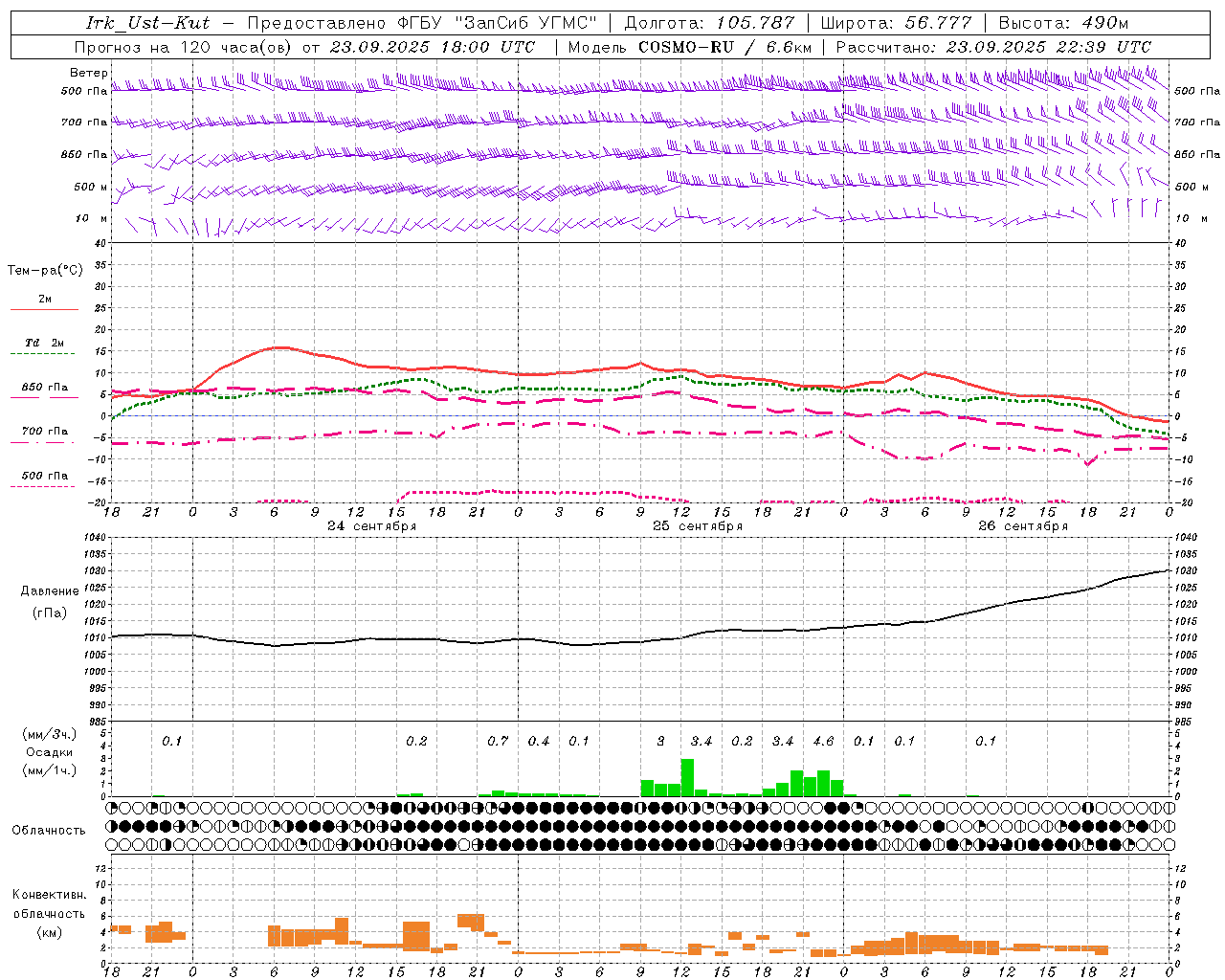
Task: Click the 500 гПа entry in the temperature legend
Action: pyautogui.click(x=45, y=476)
